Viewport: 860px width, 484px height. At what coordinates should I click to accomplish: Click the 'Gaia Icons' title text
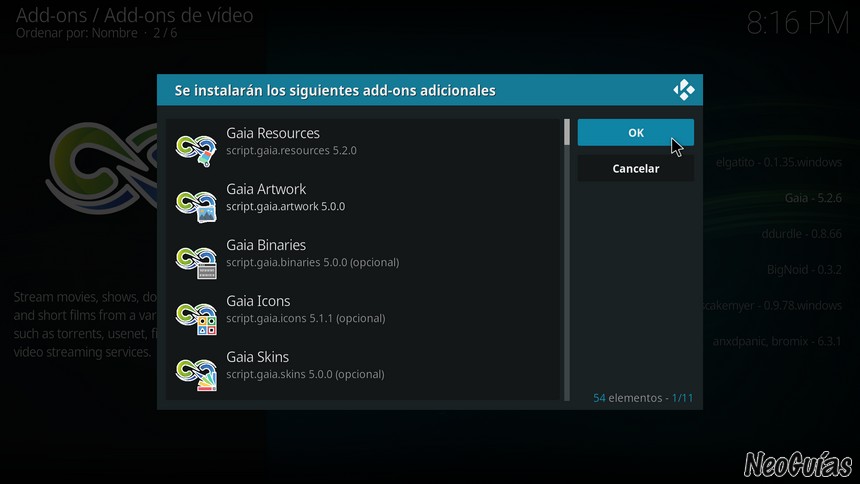point(258,301)
